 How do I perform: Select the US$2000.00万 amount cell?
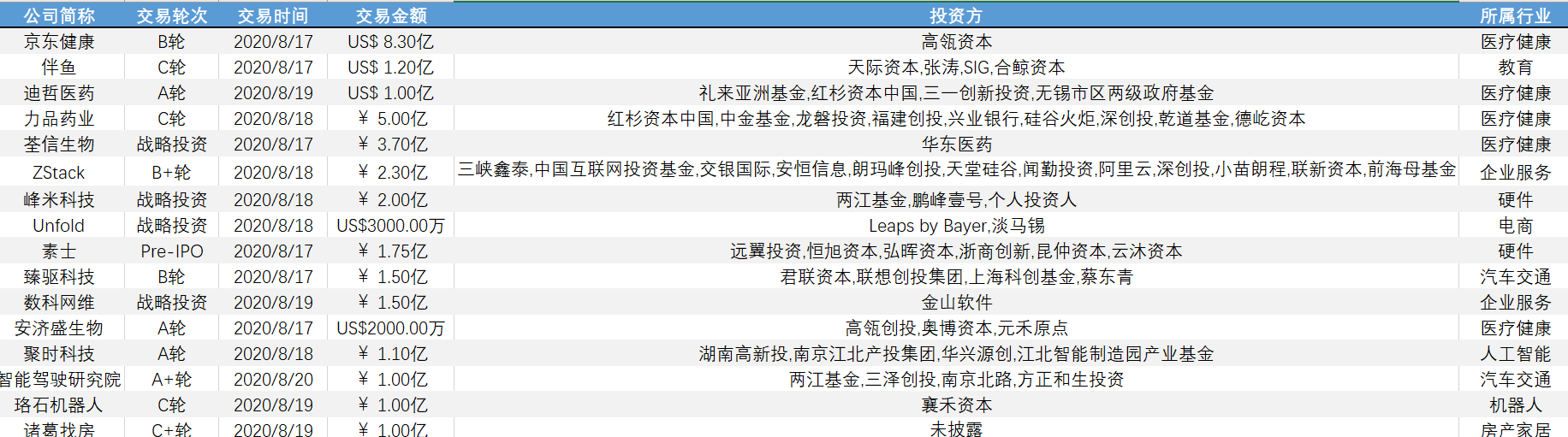point(391,328)
